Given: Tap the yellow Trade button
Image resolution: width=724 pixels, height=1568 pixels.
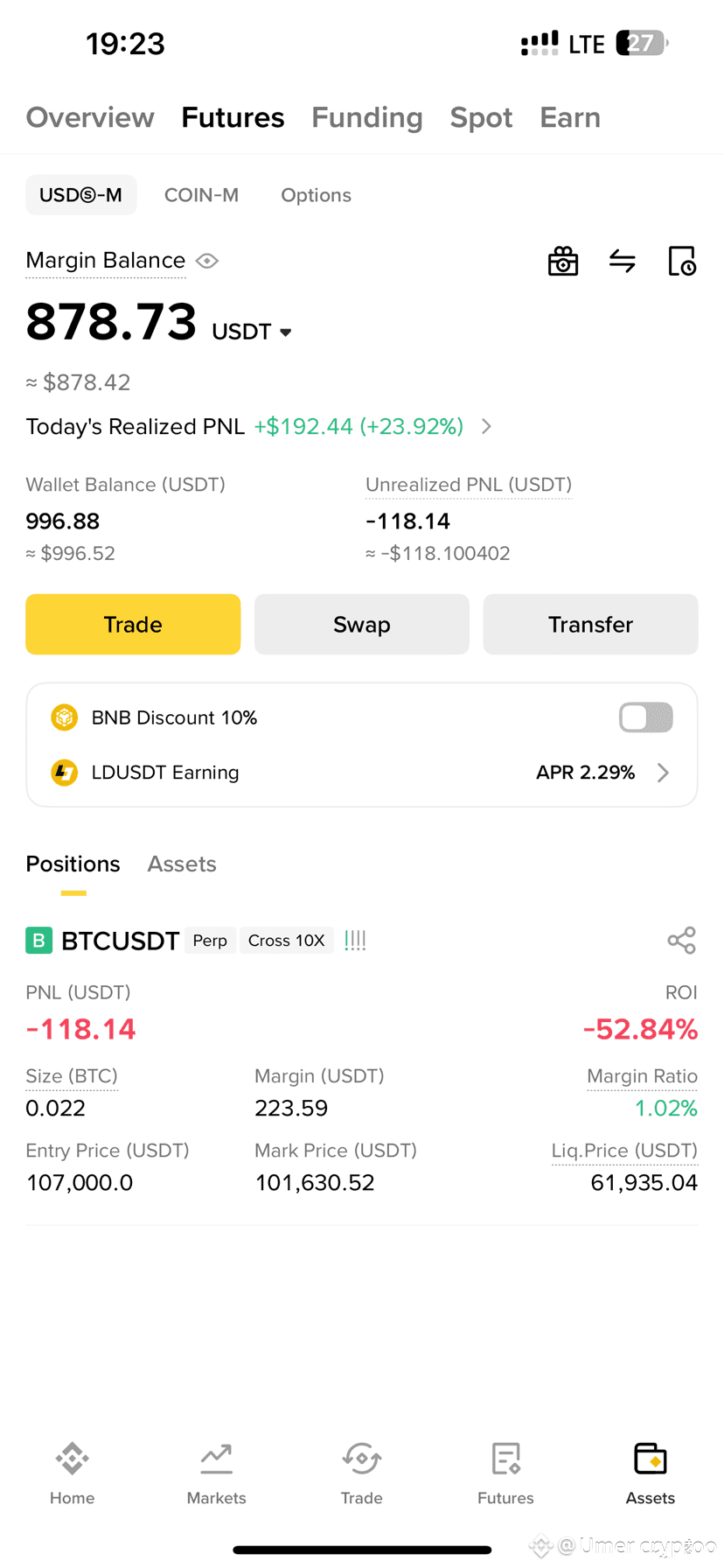Looking at the screenshot, I should point(133,624).
